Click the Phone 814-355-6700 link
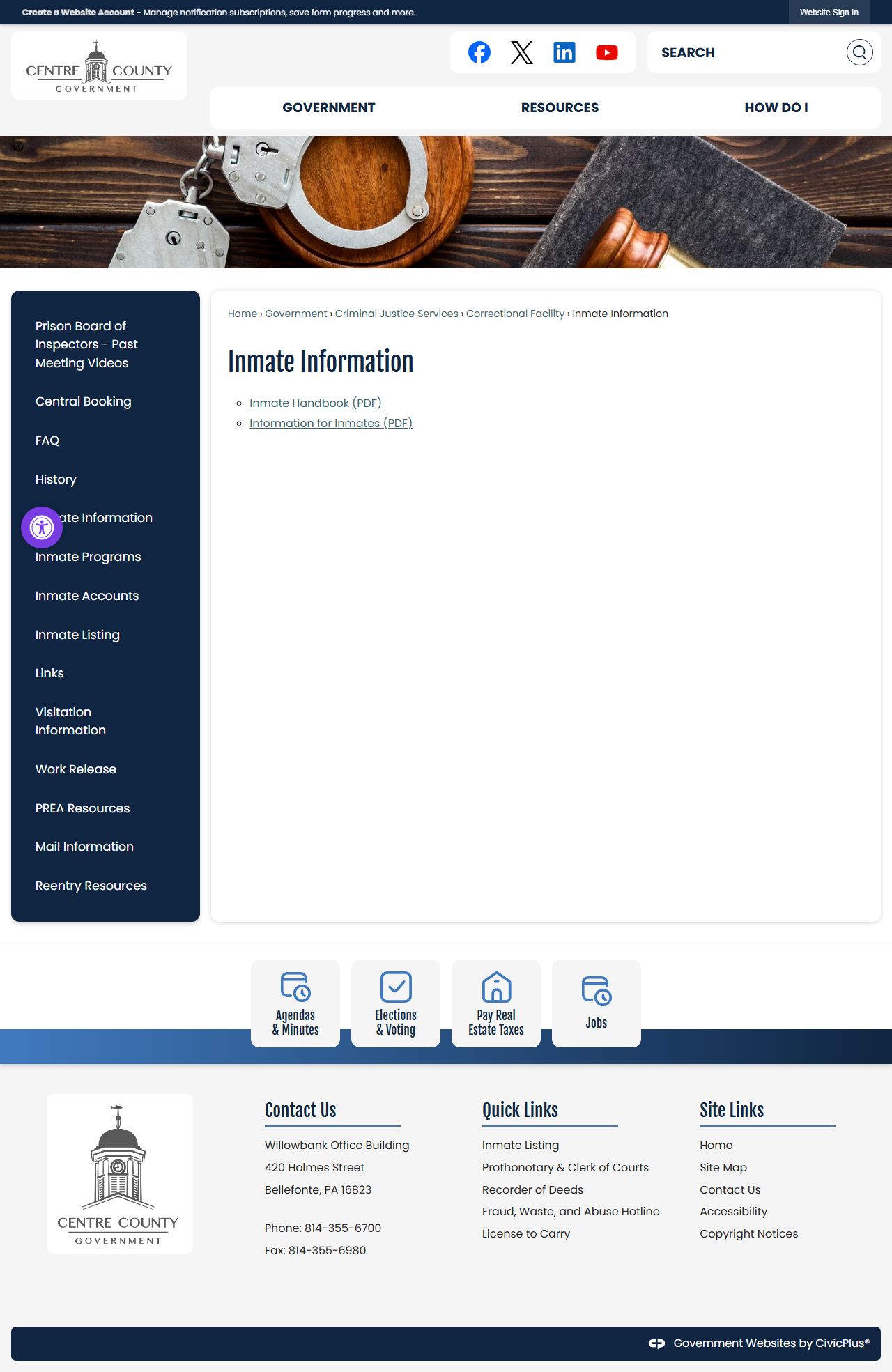The height and width of the screenshot is (1372, 892). (343, 1228)
